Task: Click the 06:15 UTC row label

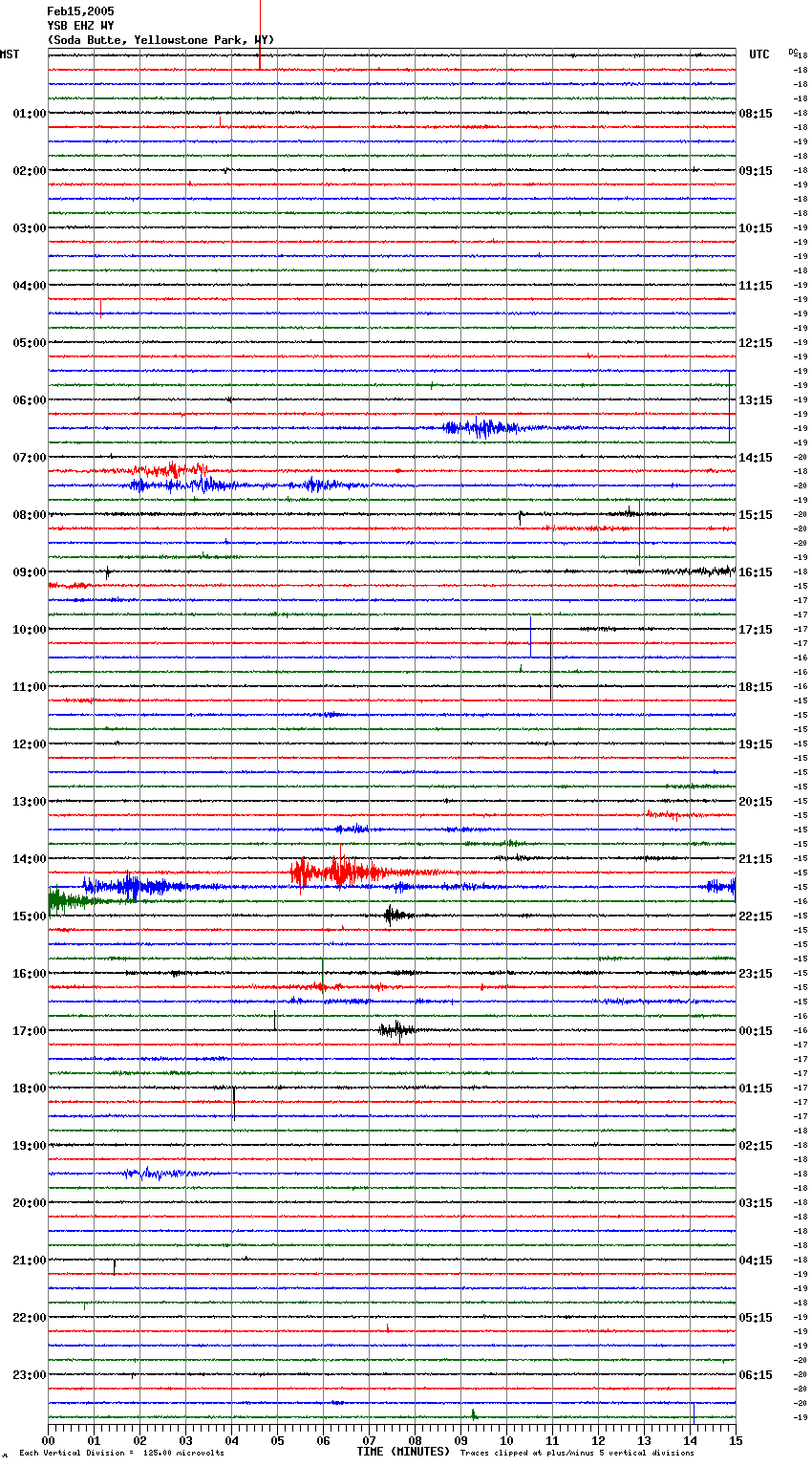Action: point(756,1375)
